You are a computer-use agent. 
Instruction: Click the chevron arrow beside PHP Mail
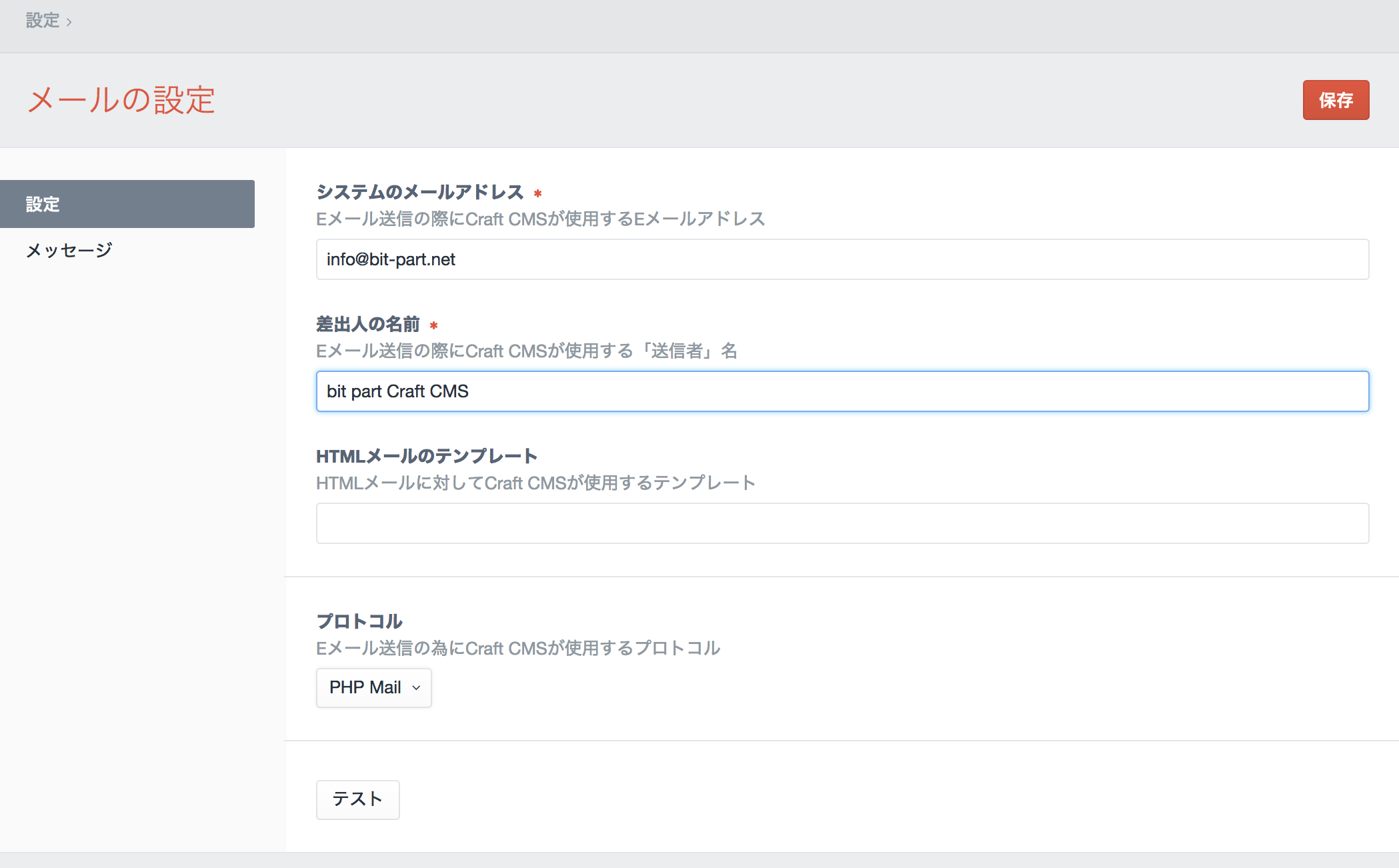tap(416, 688)
